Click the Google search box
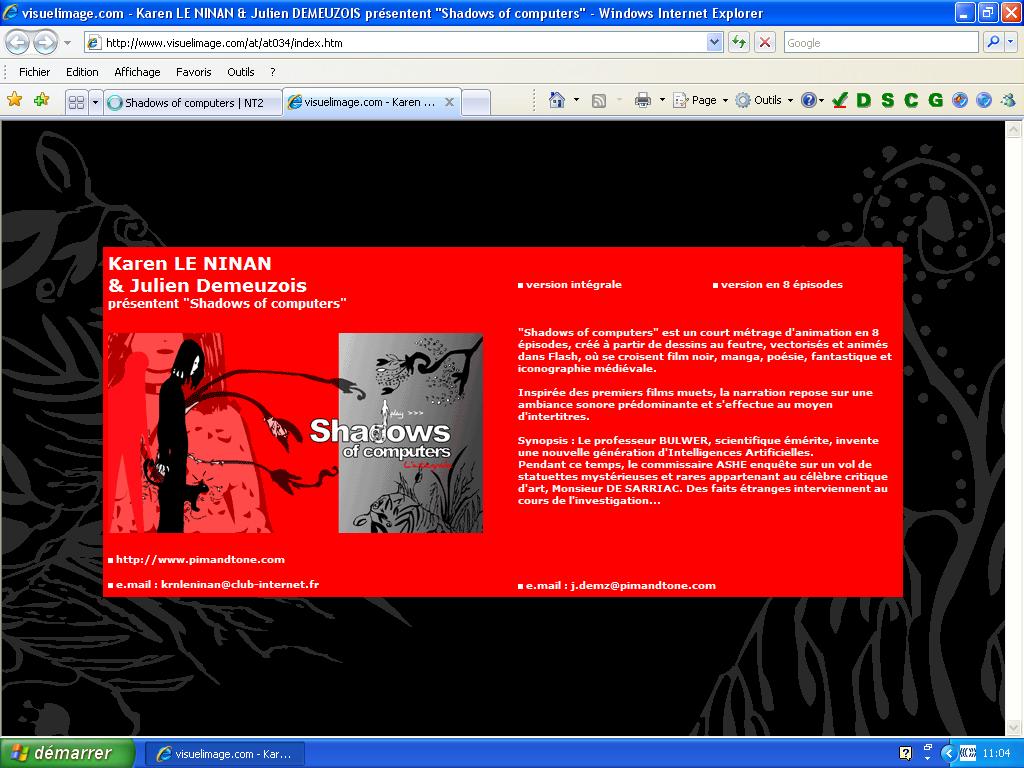The width and height of the screenshot is (1024, 768). pos(881,43)
